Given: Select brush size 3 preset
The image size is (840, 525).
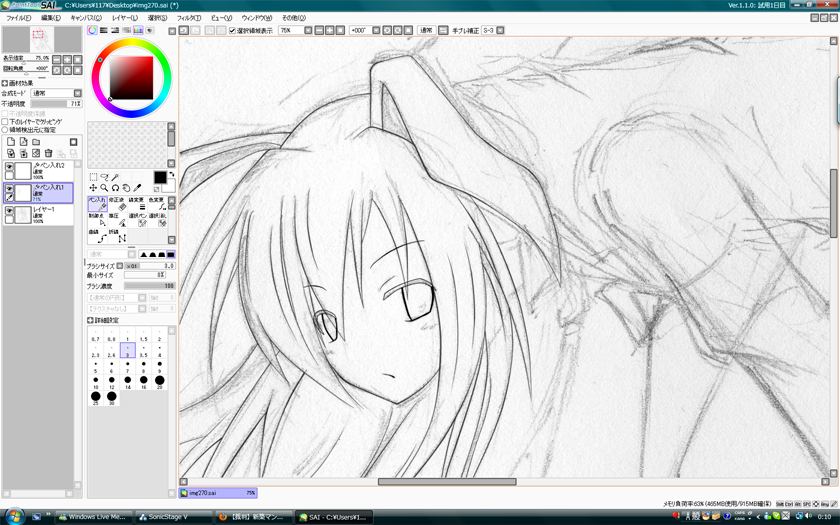Looking at the screenshot, I should pyautogui.click(x=128, y=350).
